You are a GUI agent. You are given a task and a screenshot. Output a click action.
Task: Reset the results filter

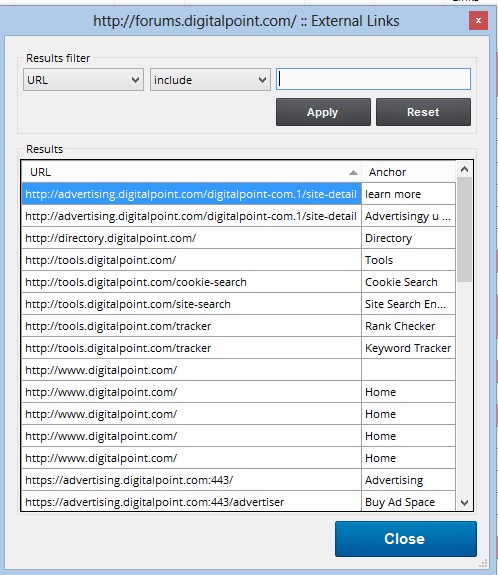coord(423,112)
